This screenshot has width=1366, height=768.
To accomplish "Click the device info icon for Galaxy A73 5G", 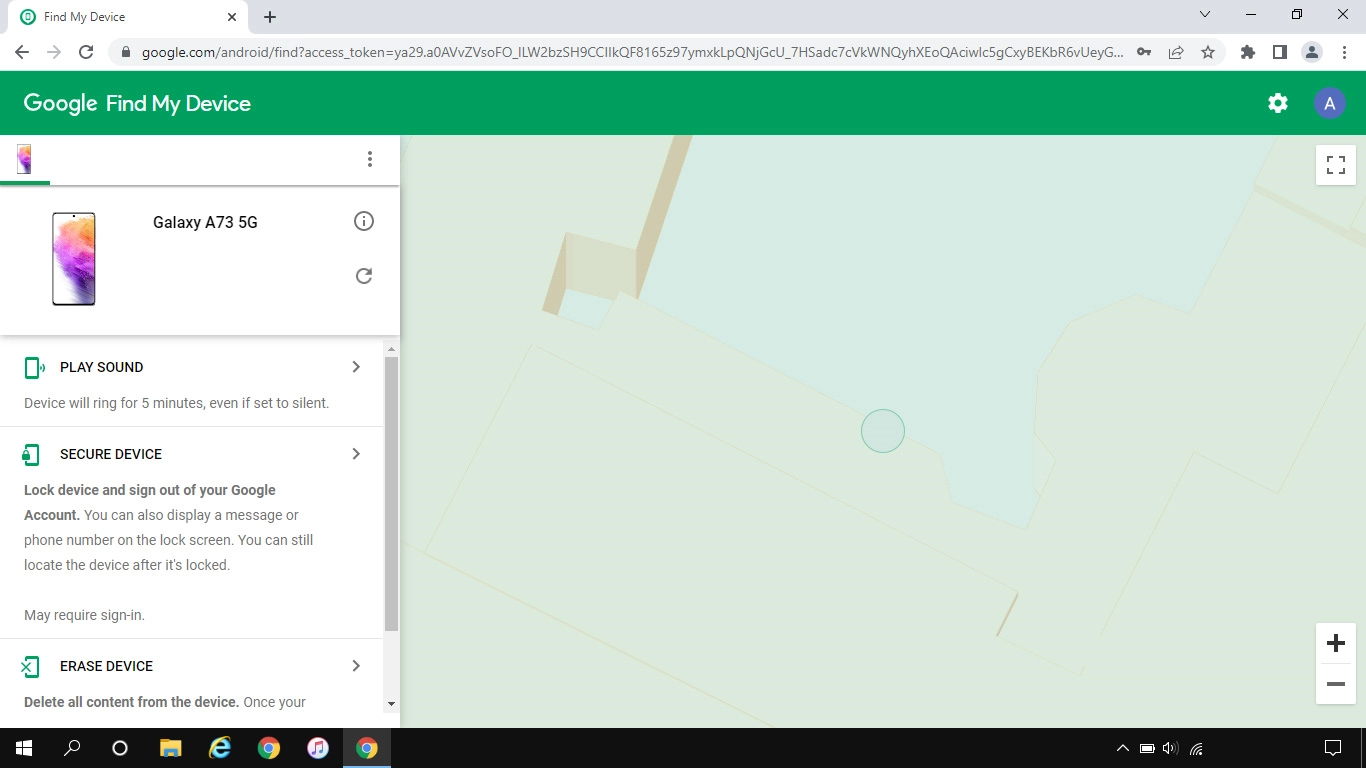I will tap(364, 221).
